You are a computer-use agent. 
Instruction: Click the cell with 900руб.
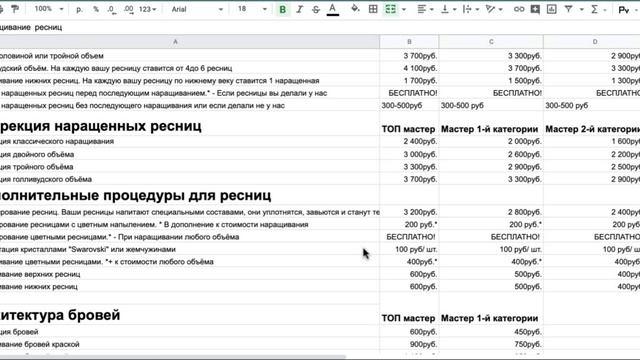pos(409,344)
